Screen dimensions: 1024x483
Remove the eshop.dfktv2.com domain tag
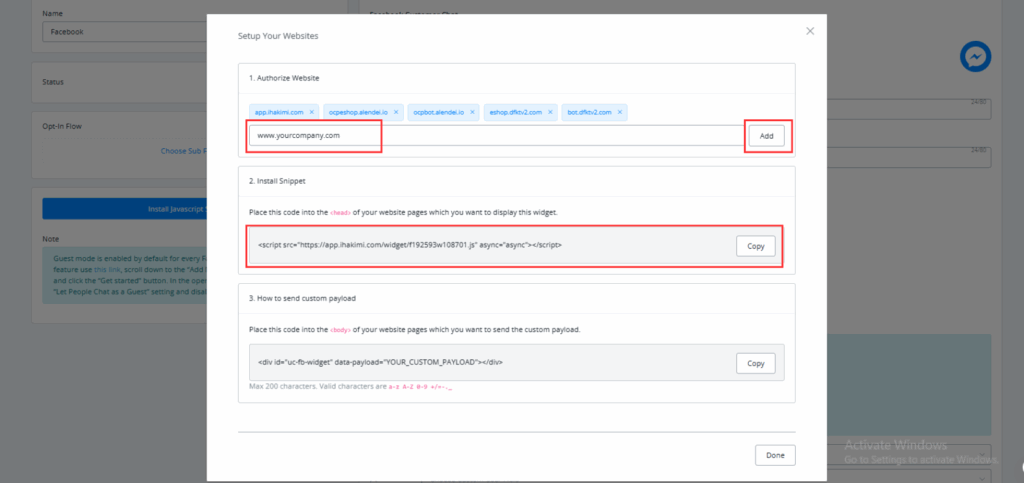(x=551, y=112)
